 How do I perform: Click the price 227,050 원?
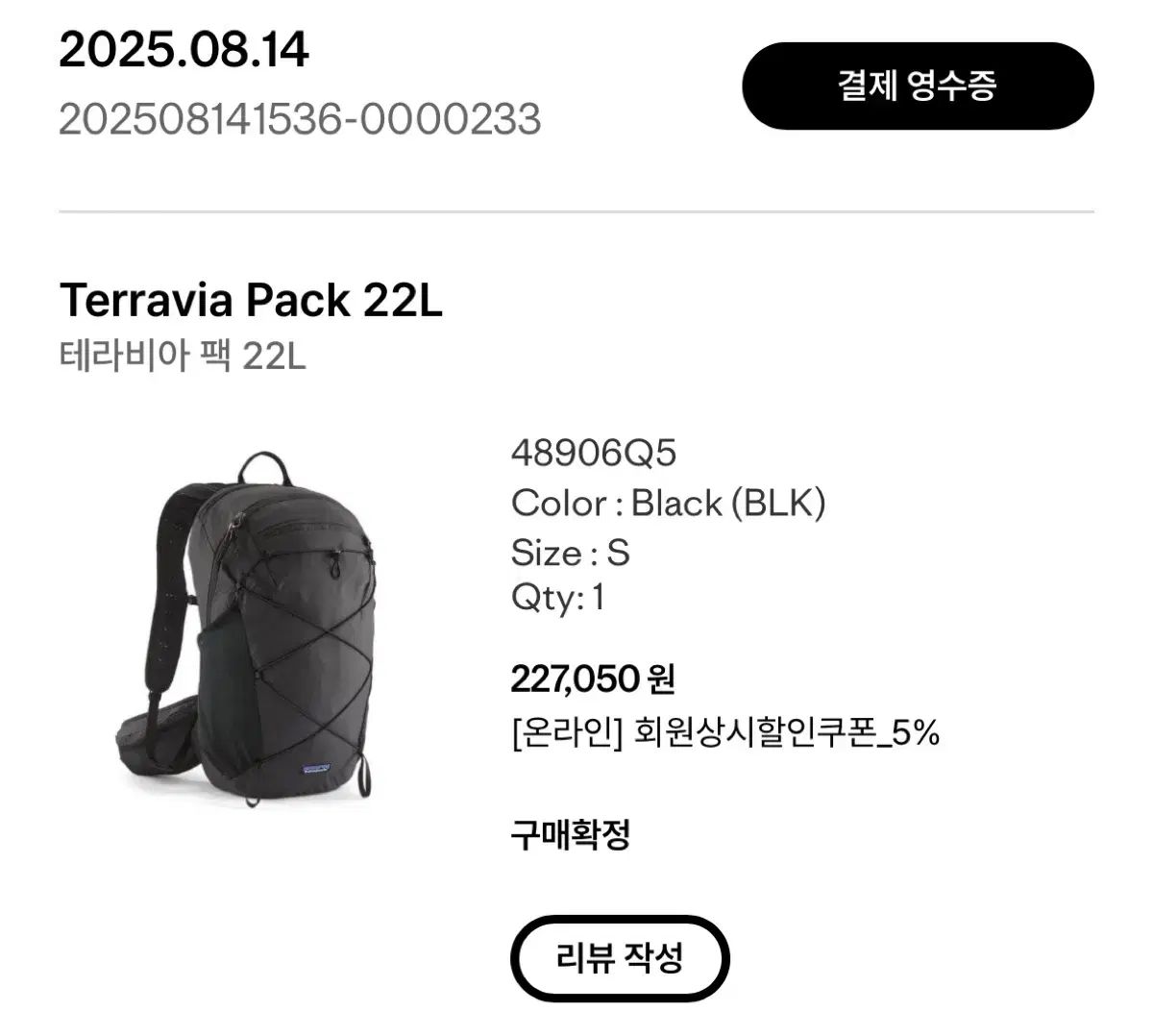coord(593,679)
